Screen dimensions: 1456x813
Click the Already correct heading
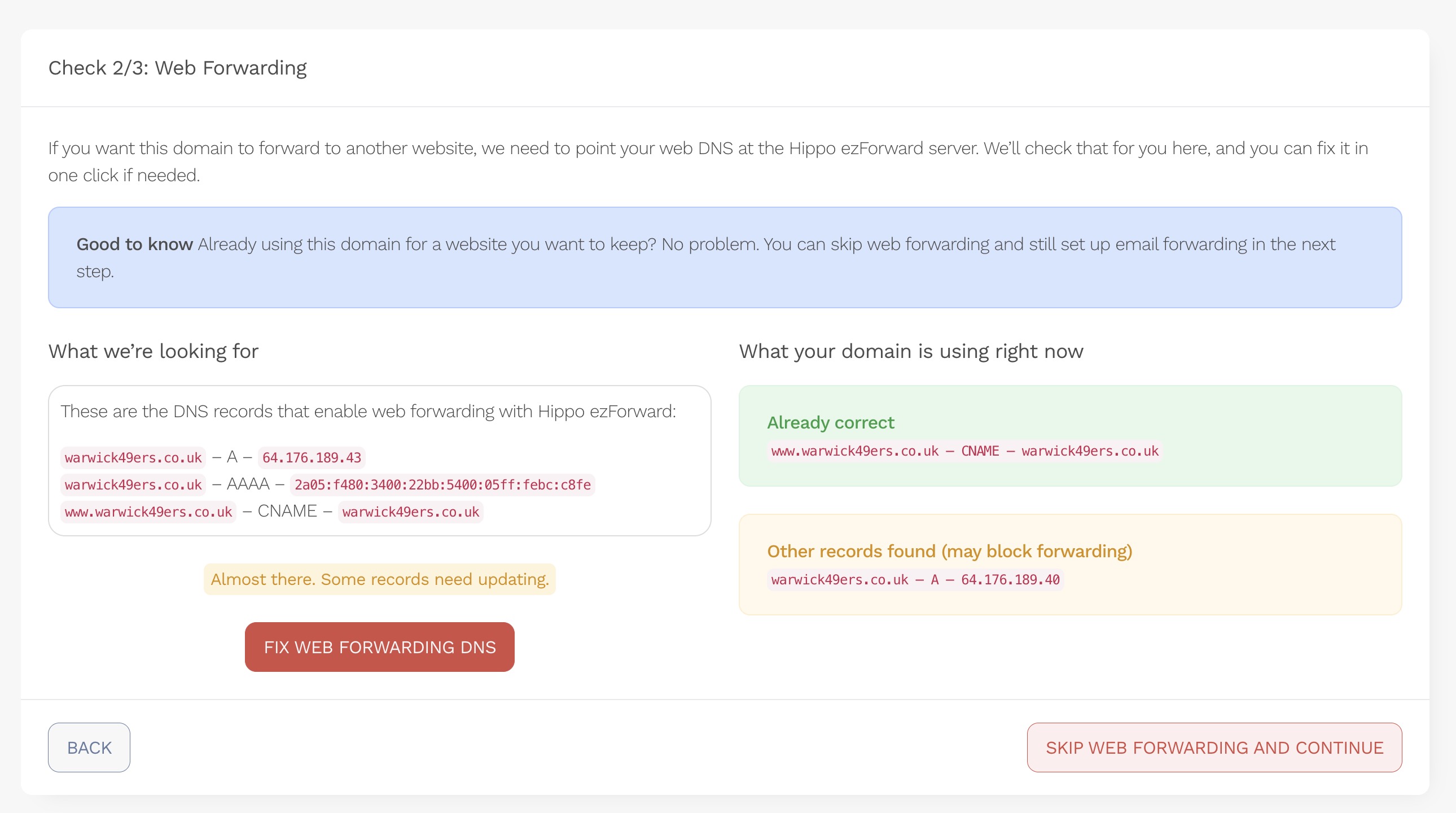point(830,422)
